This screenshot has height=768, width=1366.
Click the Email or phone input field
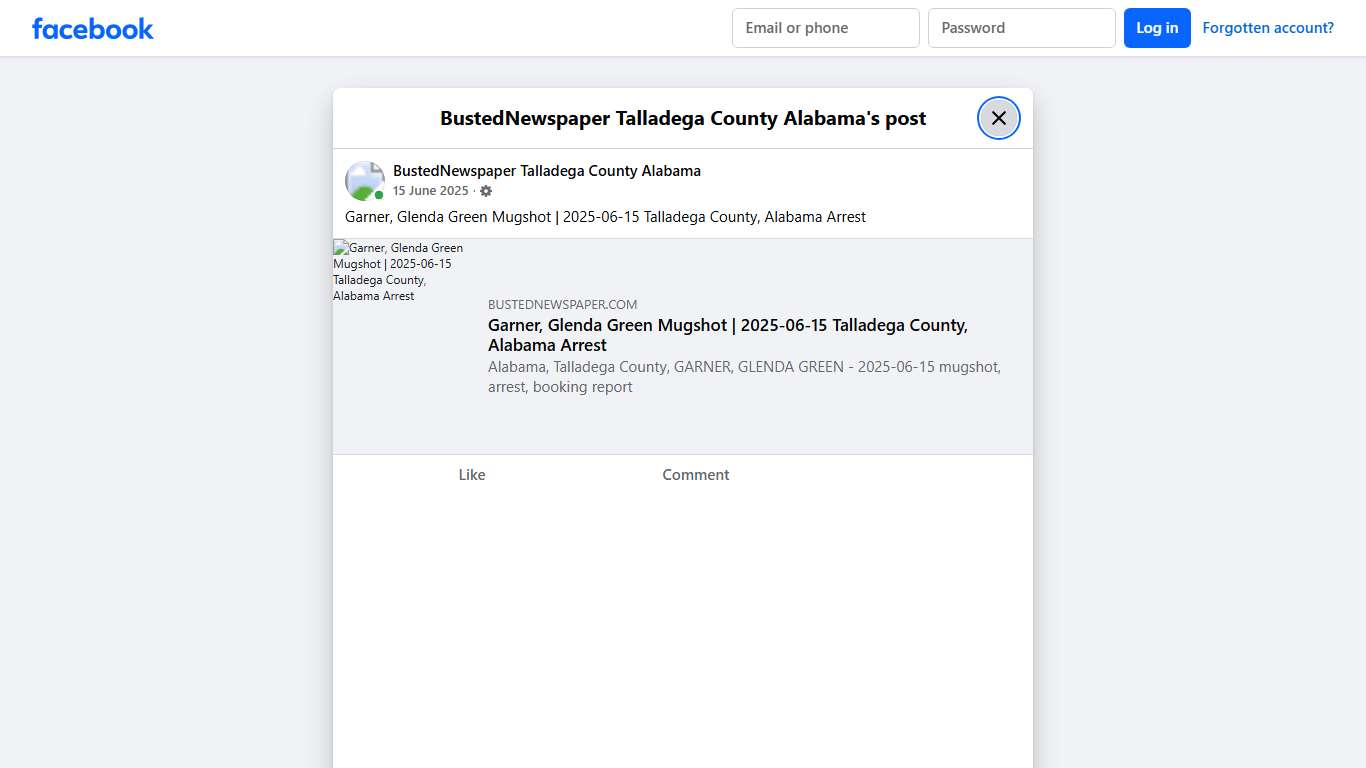point(825,28)
